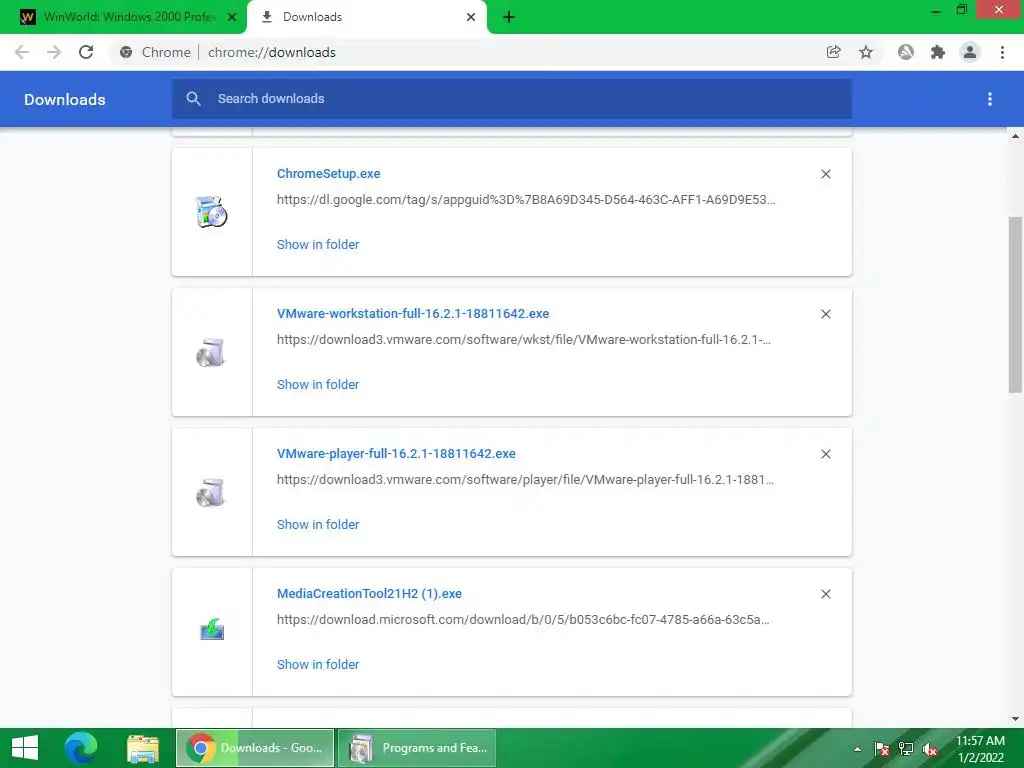Open MediaCreationTool21H2 (1).exe link
Viewport: 1024px width, 768px height.
pos(369,594)
